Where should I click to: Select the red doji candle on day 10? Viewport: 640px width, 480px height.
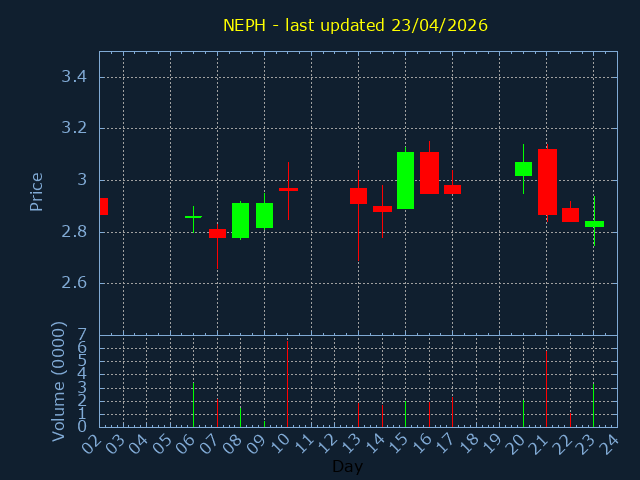coord(288,189)
